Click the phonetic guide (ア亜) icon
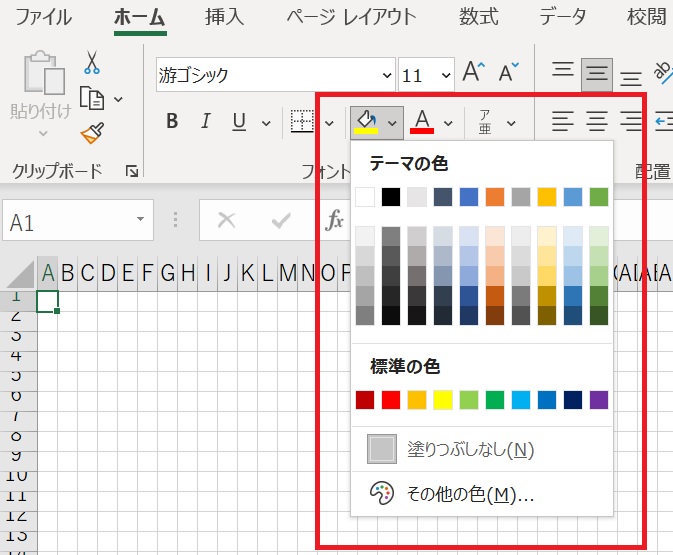Screen dimensions: 673x555 click(x=485, y=122)
